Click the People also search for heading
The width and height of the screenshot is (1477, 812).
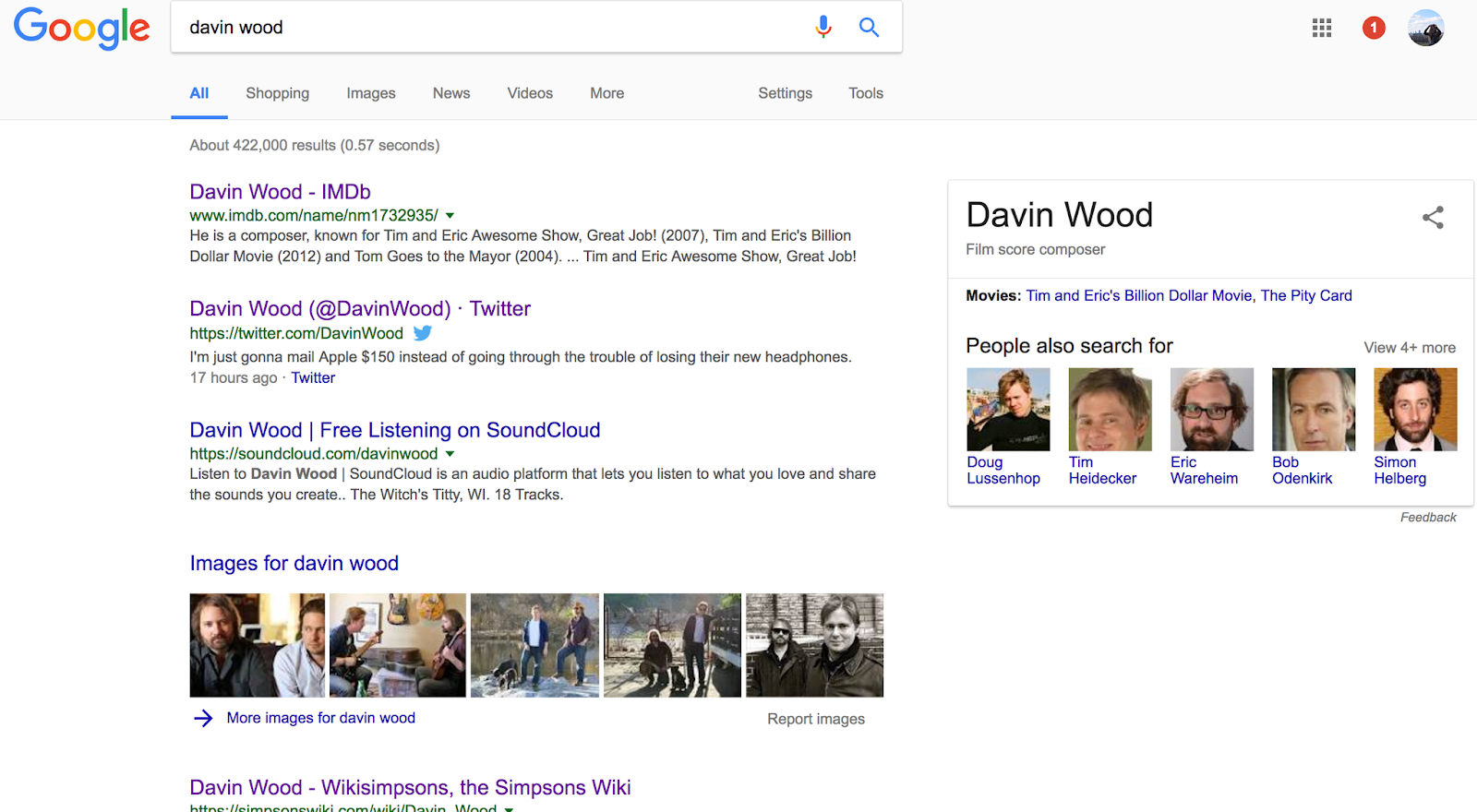[1069, 346]
